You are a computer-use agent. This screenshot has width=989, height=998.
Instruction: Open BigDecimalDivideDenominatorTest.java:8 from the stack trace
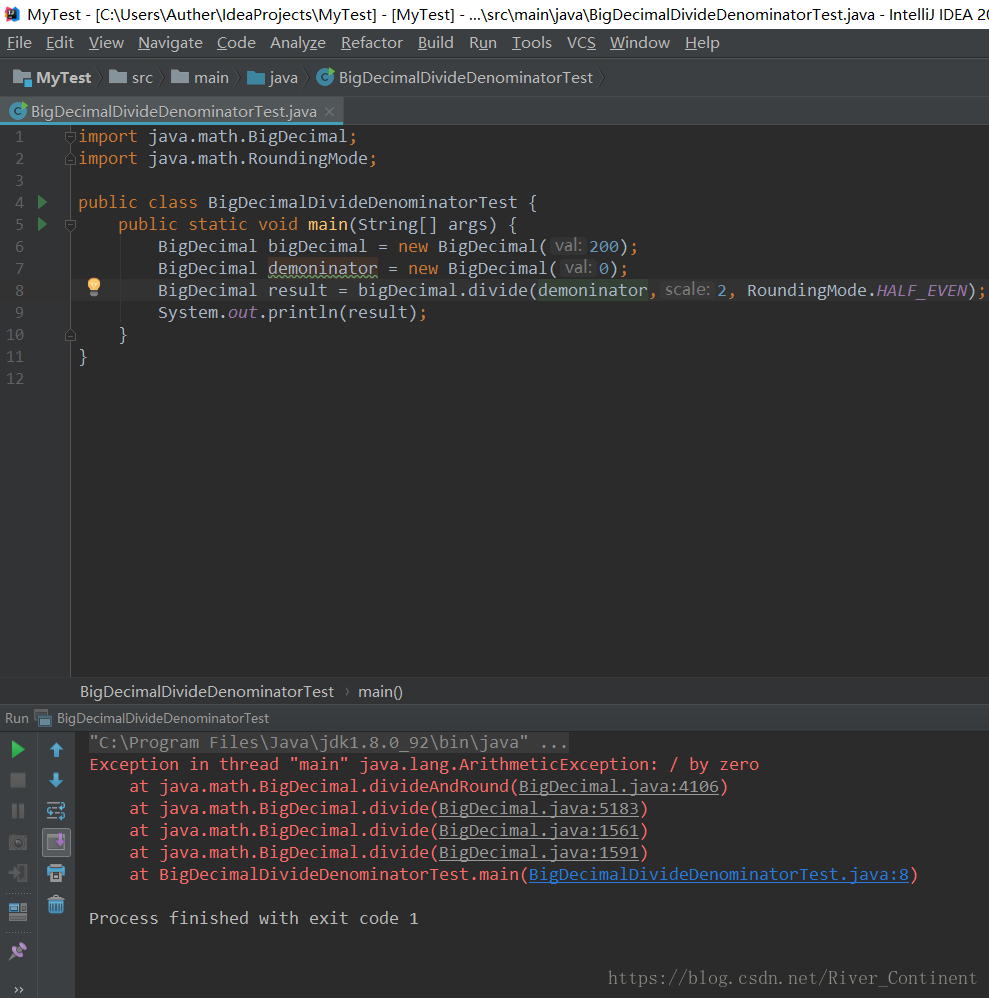click(x=745, y=873)
